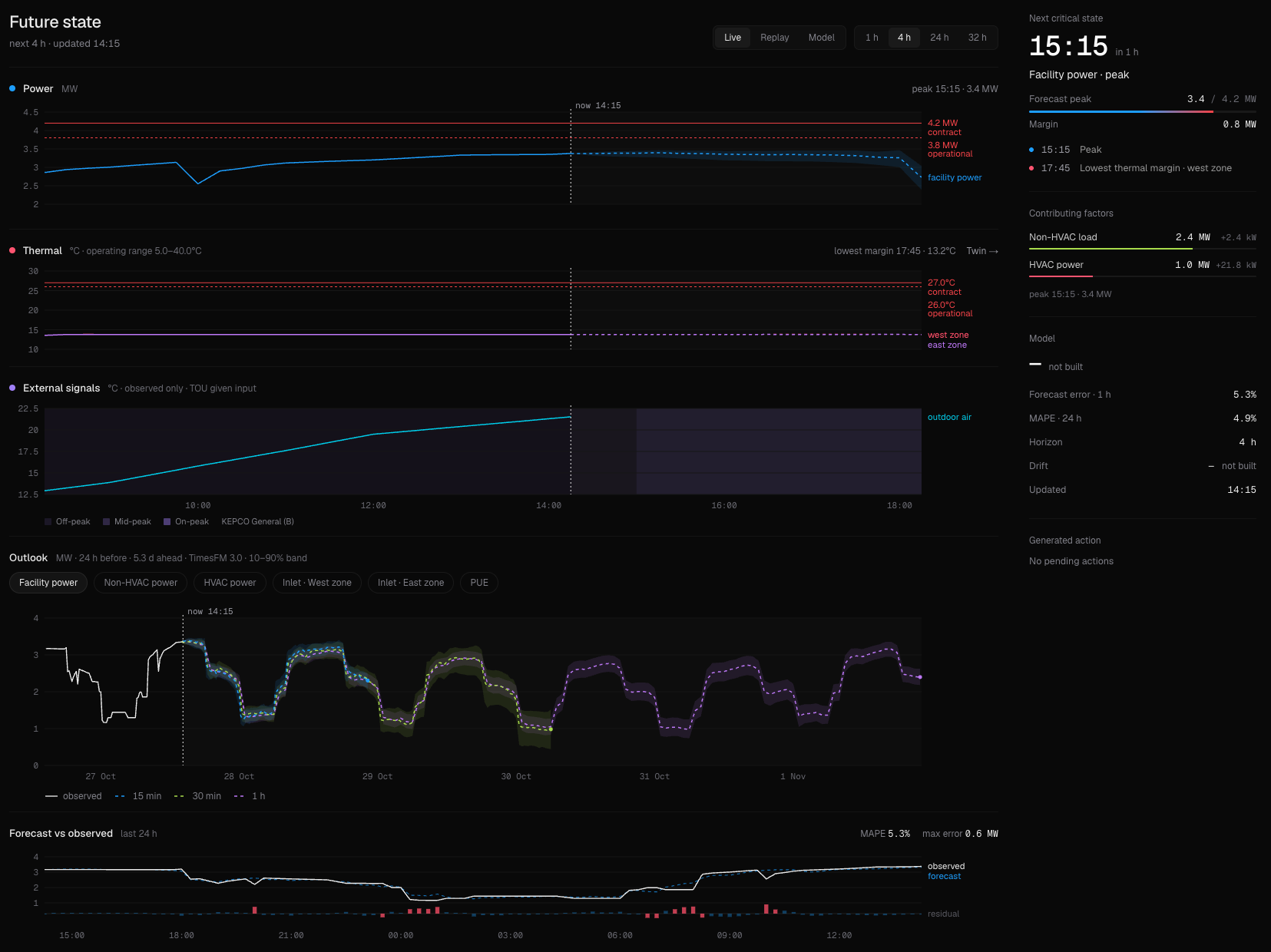Click the blue Power section dot
1271x952 pixels.
12,89
